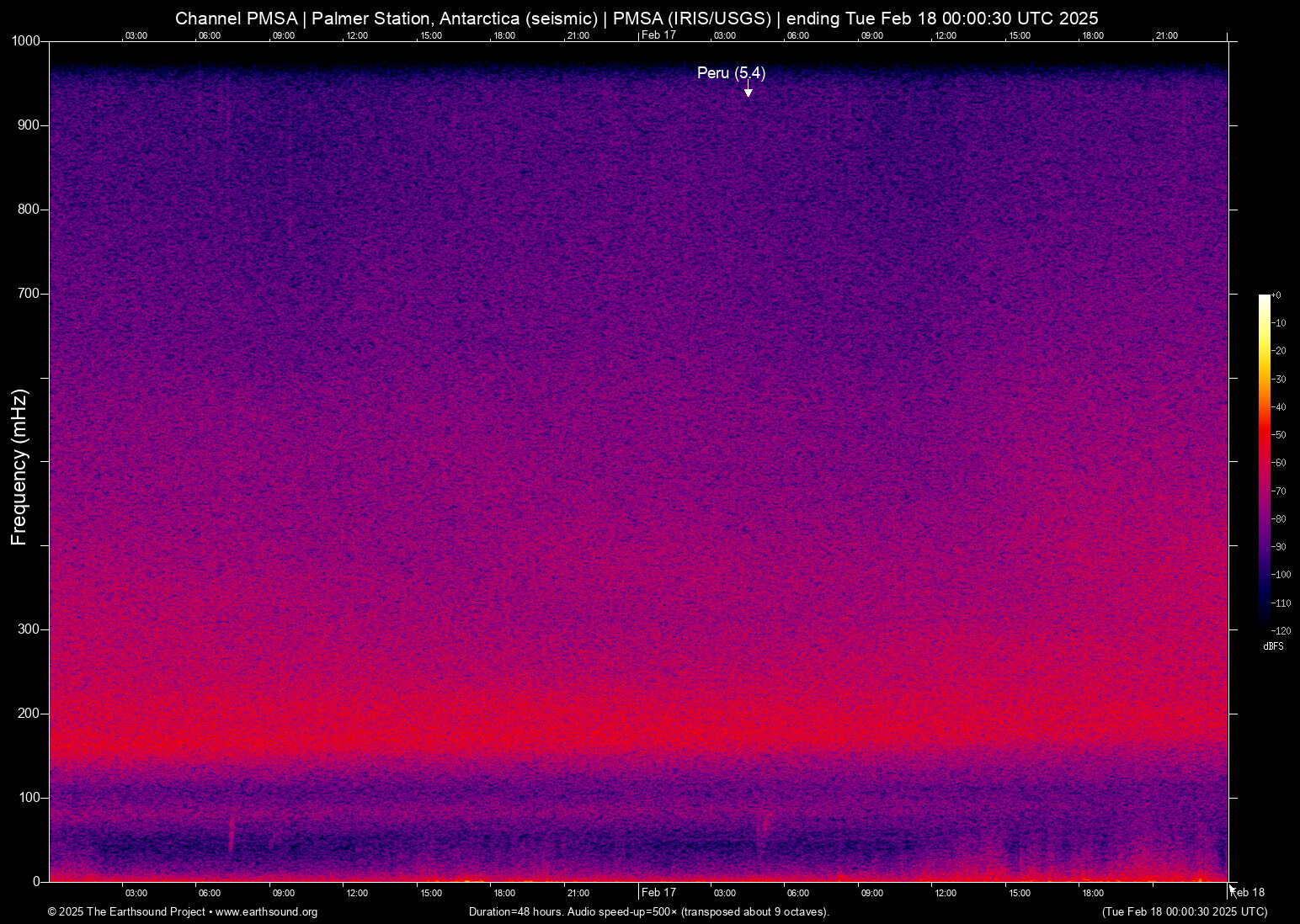This screenshot has width=1300, height=924.
Task: Click the Feb 17 label on the top time axis
Action: [658, 35]
